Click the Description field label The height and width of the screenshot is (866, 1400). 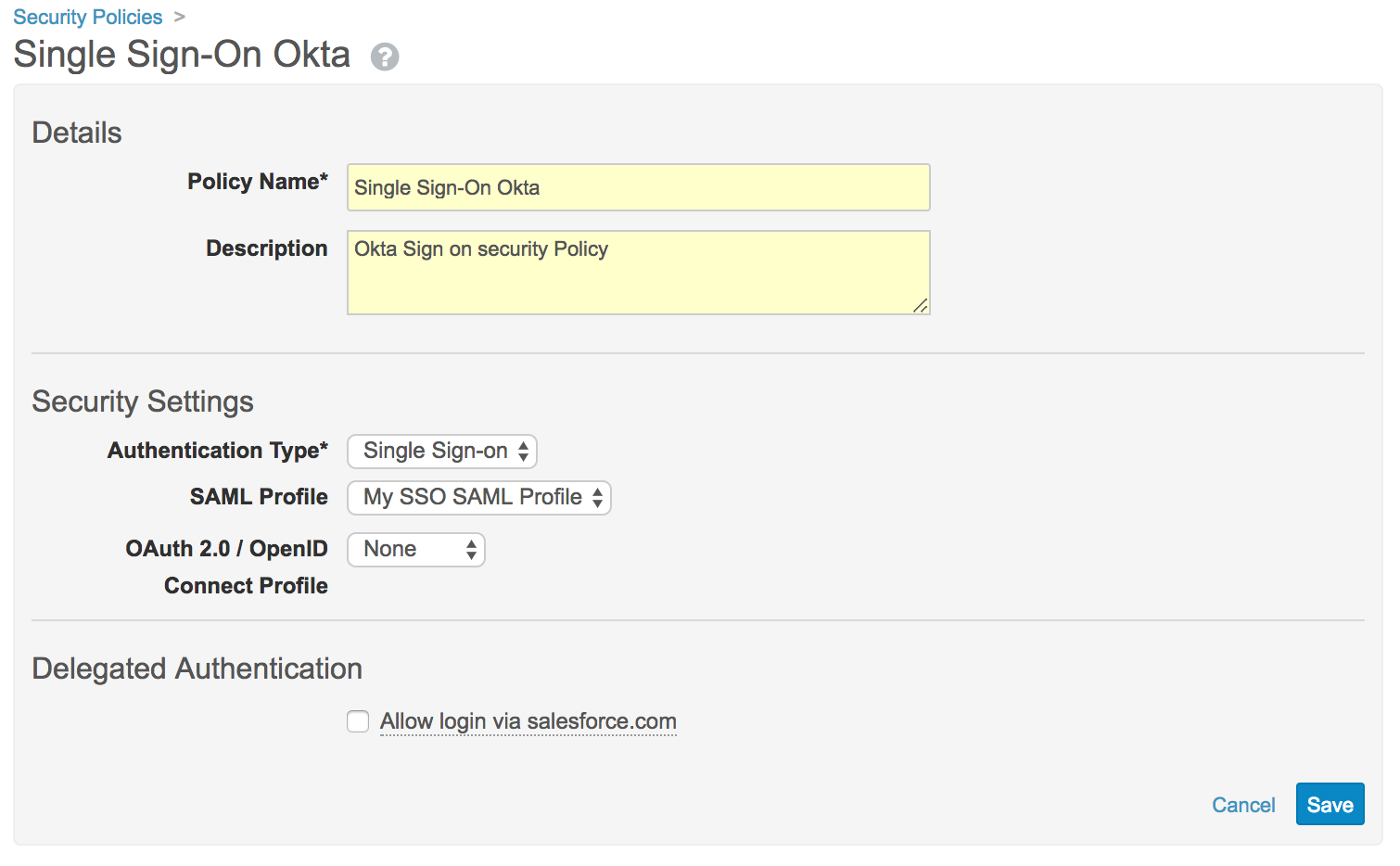(x=267, y=248)
